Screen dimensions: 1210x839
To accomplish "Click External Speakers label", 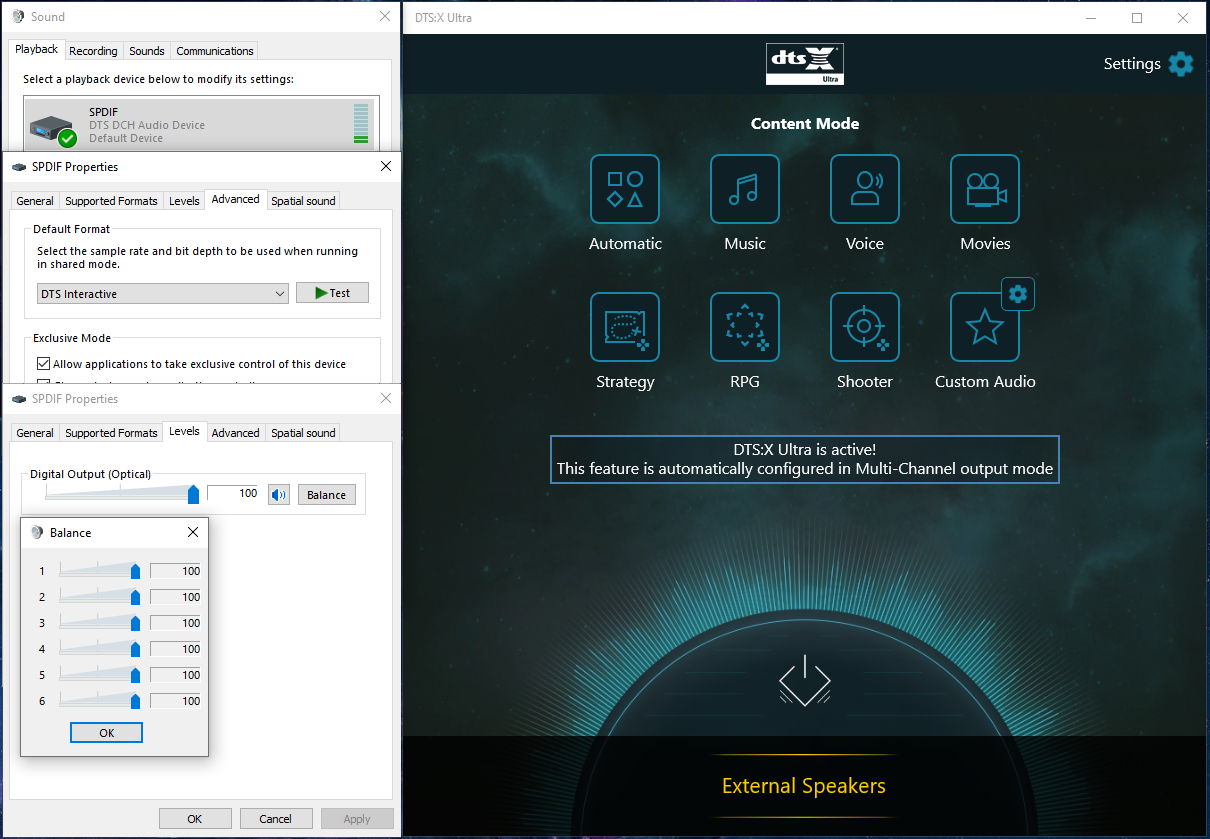I will (804, 786).
